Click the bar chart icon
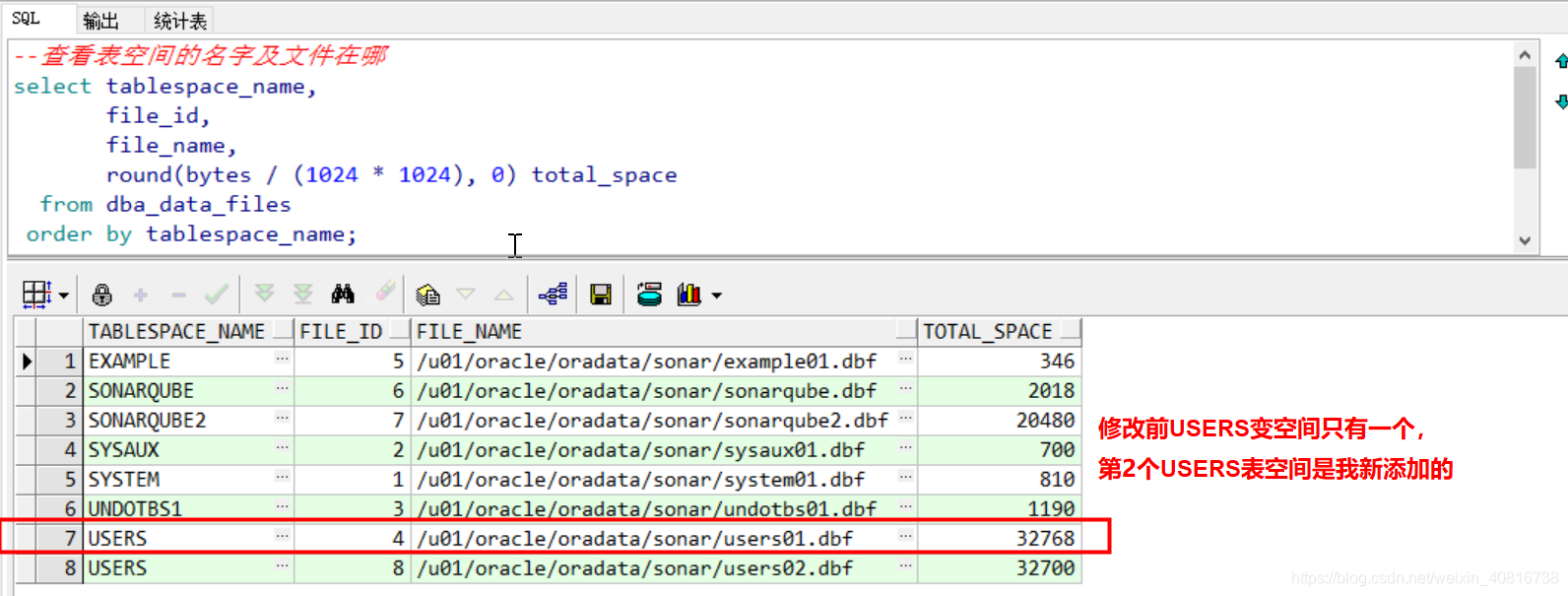 (689, 294)
